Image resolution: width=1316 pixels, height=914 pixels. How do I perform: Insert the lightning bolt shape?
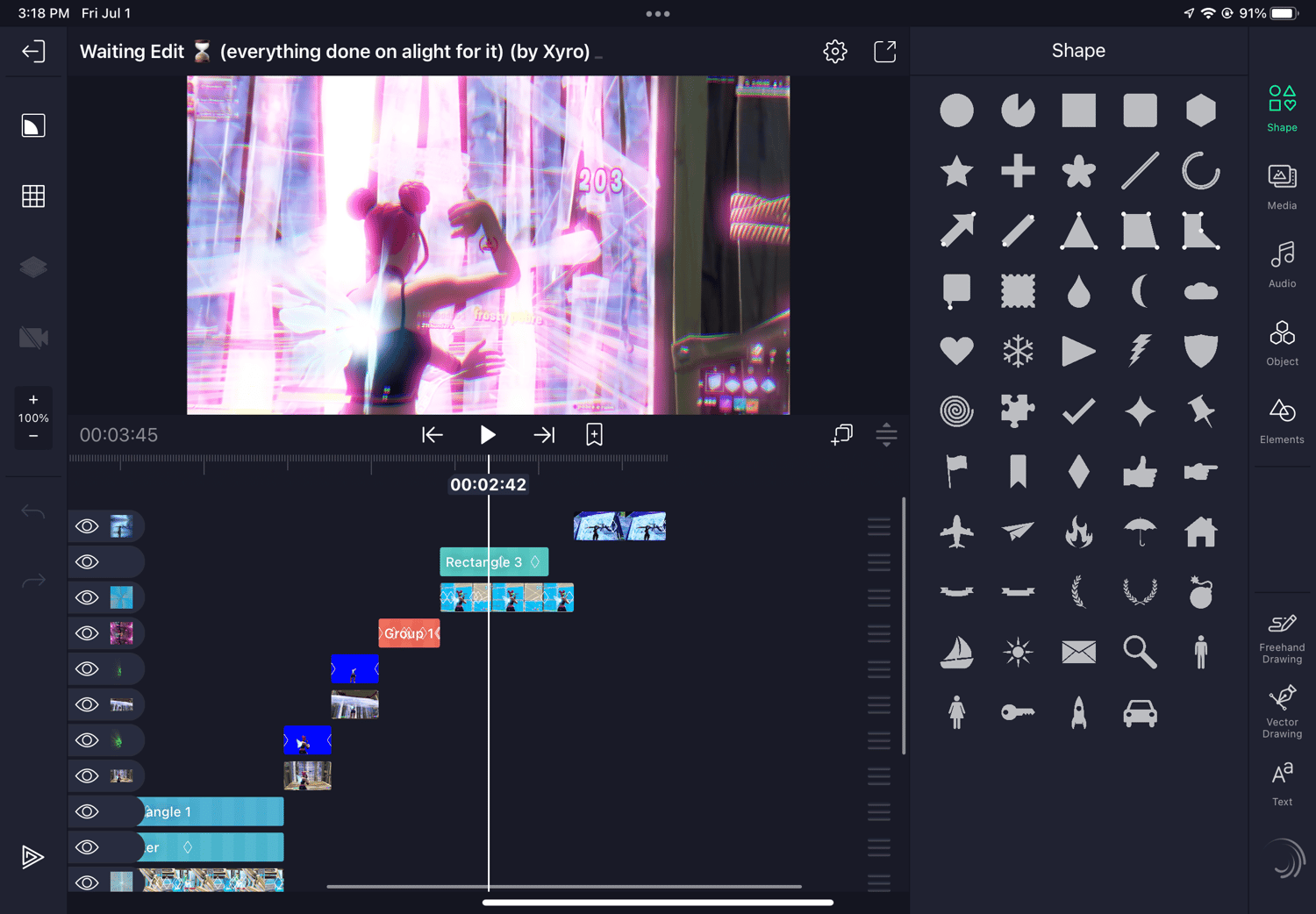tap(1140, 351)
